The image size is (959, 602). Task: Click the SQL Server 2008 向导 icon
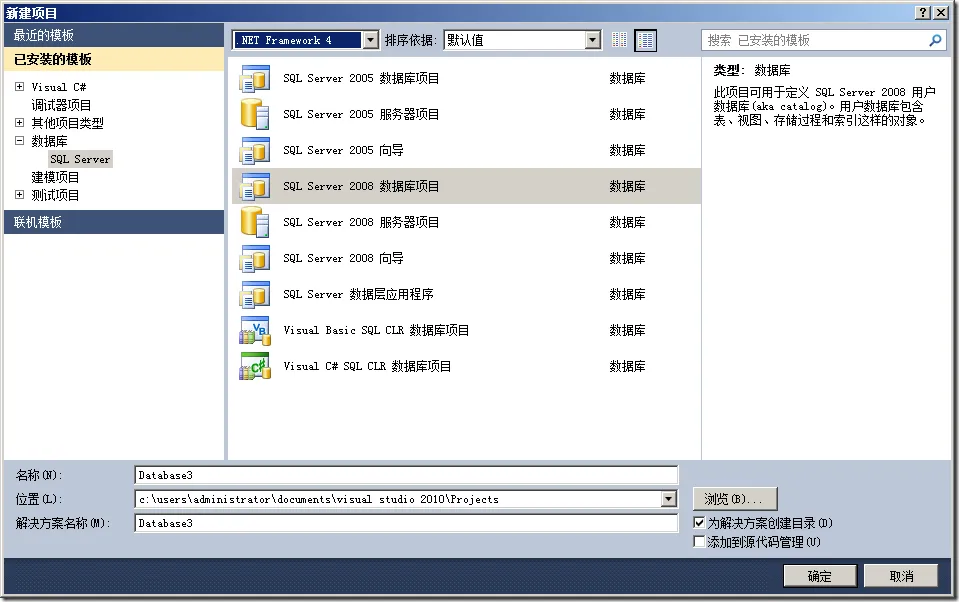[x=255, y=258]
